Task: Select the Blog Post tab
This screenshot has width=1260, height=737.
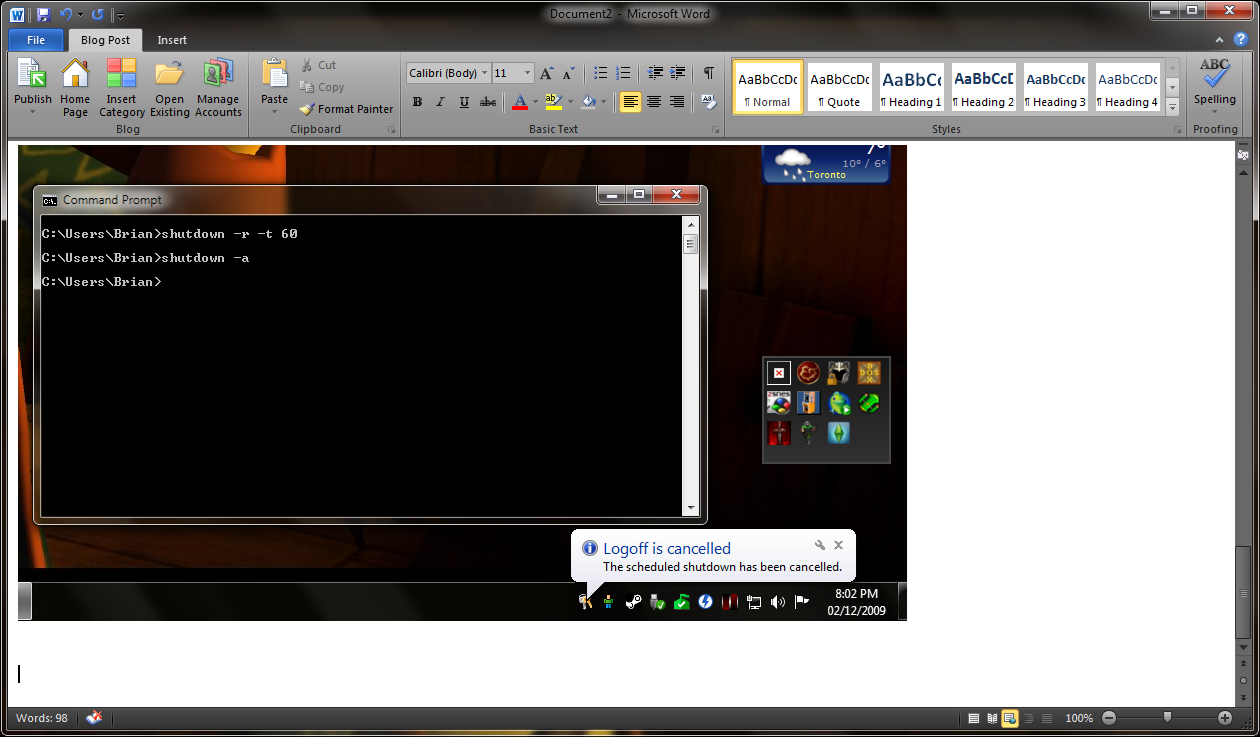Action: point(105,40)
